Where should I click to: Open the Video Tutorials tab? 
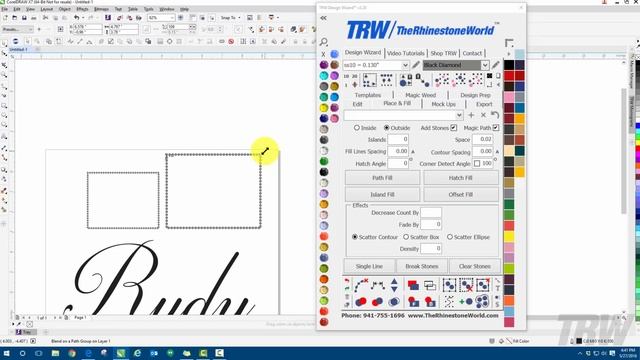[x=405, y=53]
